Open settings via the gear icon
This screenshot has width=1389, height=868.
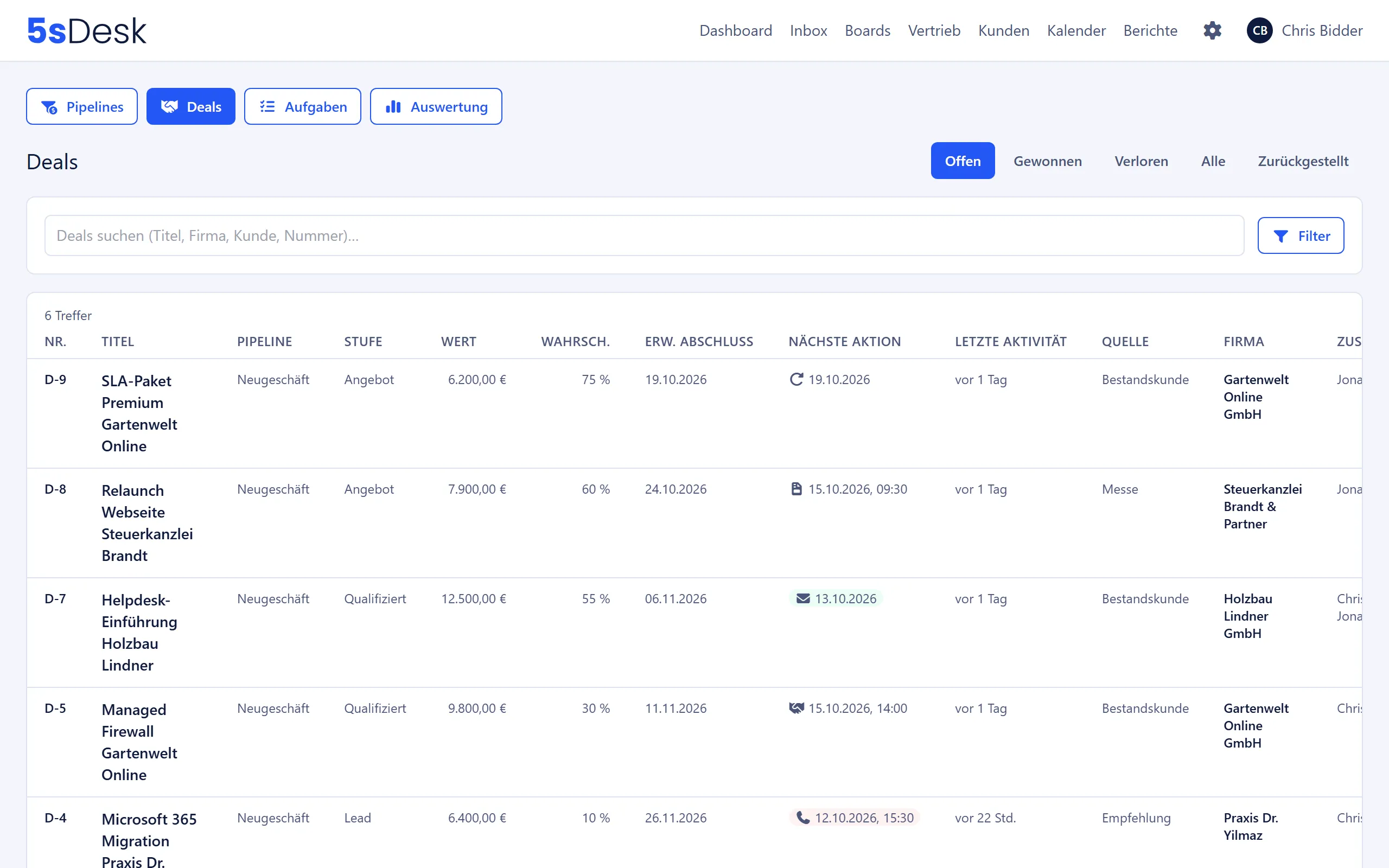(1212, 30)
